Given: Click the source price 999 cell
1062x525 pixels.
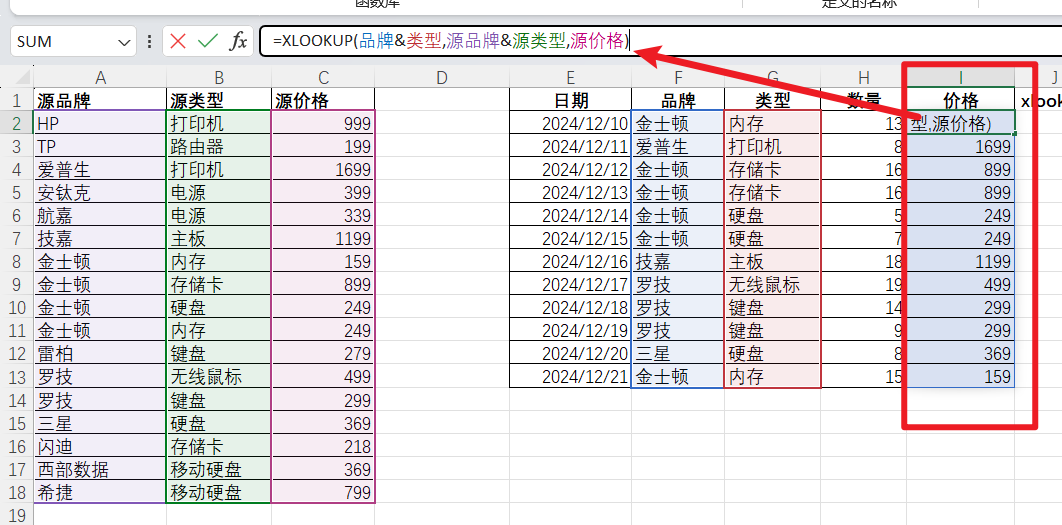Looking at the screenshot, I should click(323, 123).
